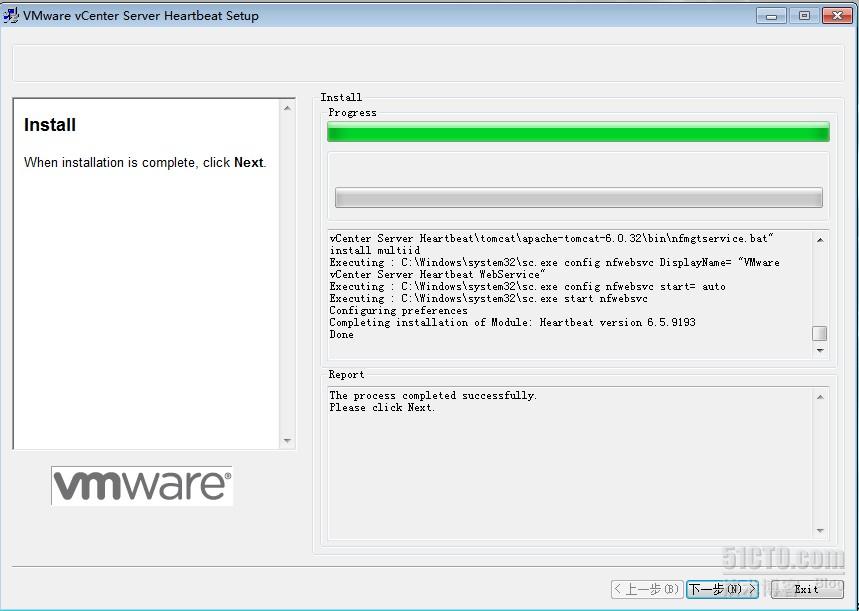Click the 'Done' line in install log
Image resolution: width=859 pixels, height=611 pixels.
tap(341, 334)
